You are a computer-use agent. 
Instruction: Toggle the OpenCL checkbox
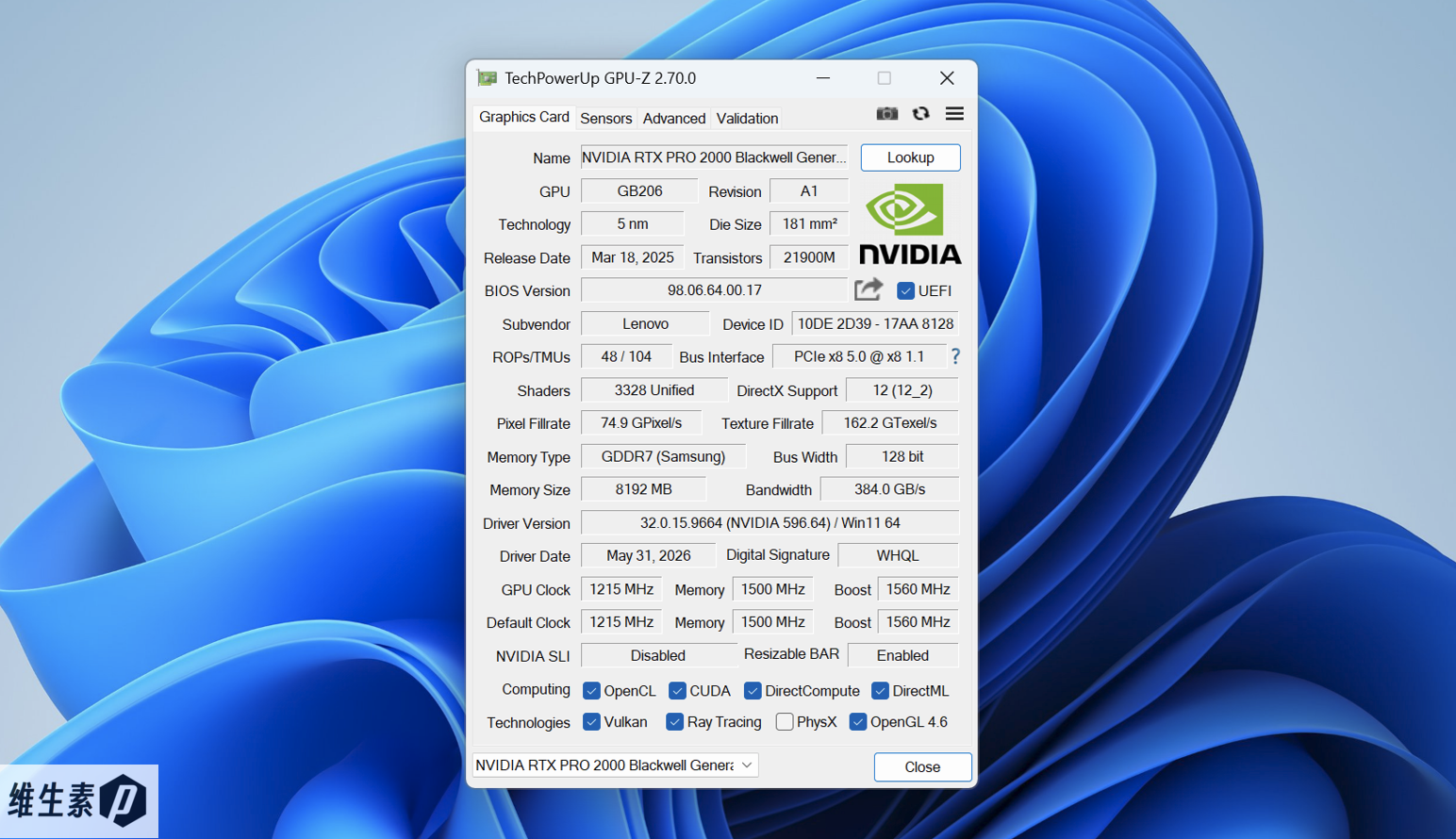pos(591,691)
